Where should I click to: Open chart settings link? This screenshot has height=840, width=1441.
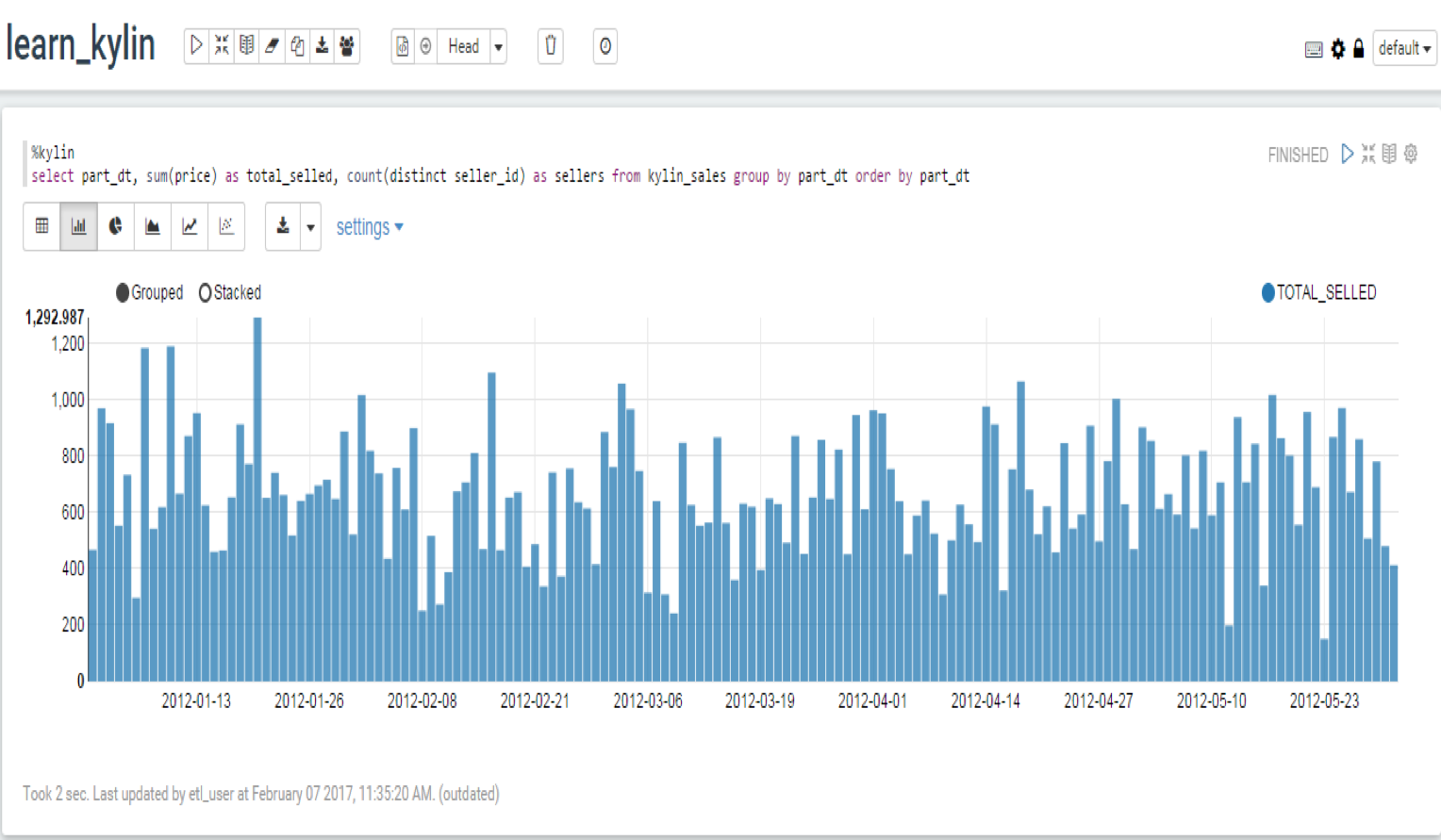[x=369, y=227]
